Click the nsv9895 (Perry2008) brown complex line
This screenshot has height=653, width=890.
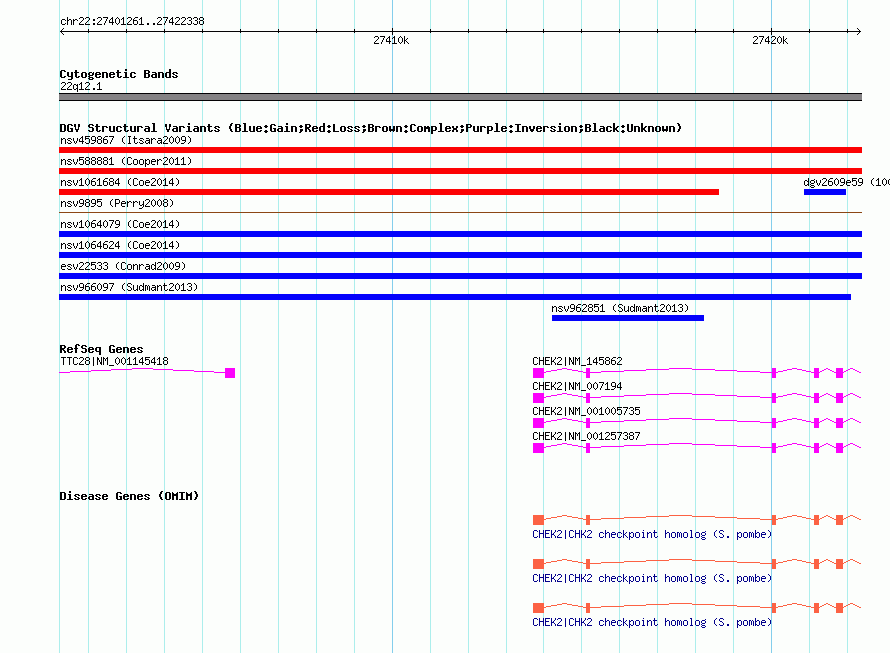click(460, 212)
